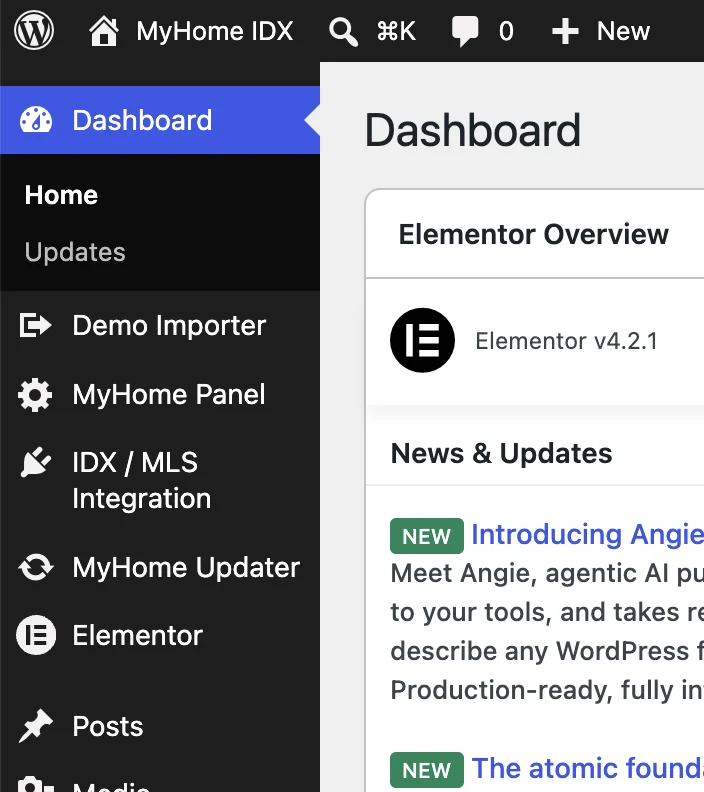Image resolution: width=704 pixels, height=792 pixels.
Task: Click the Elementor Overview widget heading
Action: (533, 234)
